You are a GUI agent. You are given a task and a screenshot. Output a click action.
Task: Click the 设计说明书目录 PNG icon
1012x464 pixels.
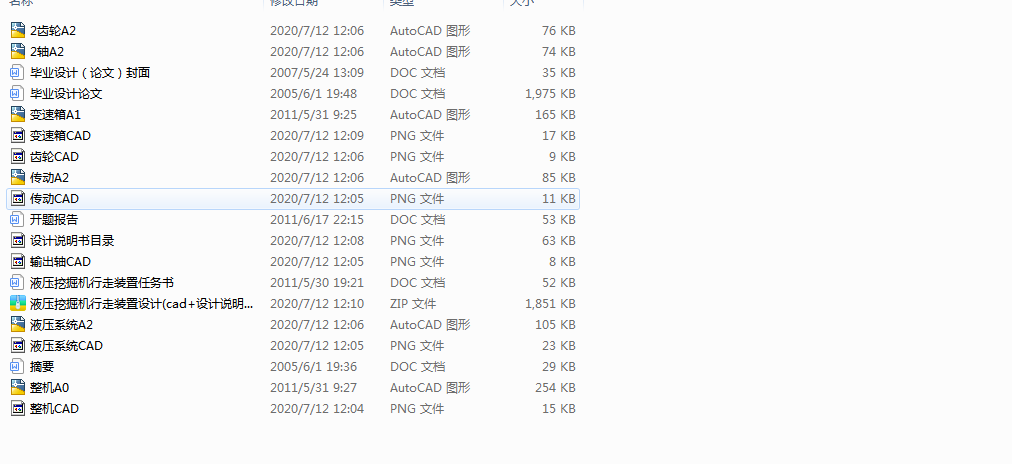click(x=18, y=240)
